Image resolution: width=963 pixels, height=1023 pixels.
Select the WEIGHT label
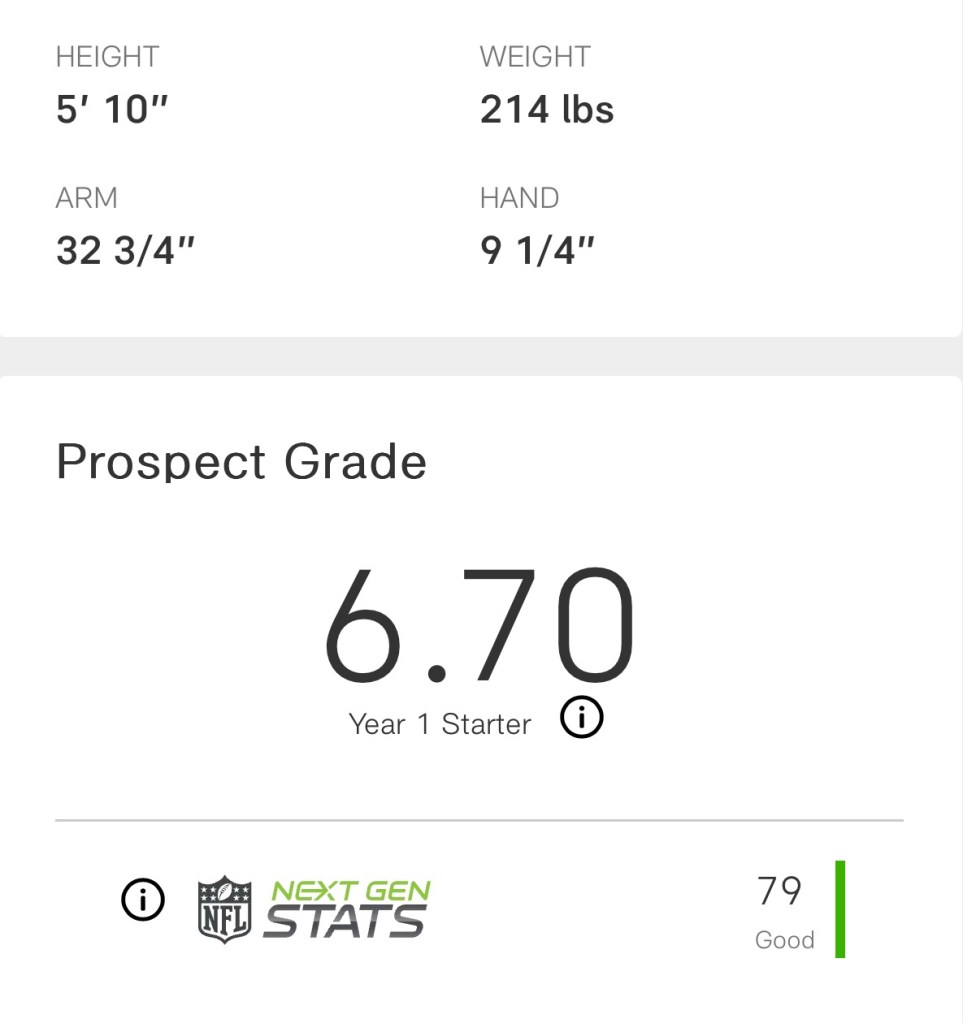pyautogui.click(x=535, y=57)
